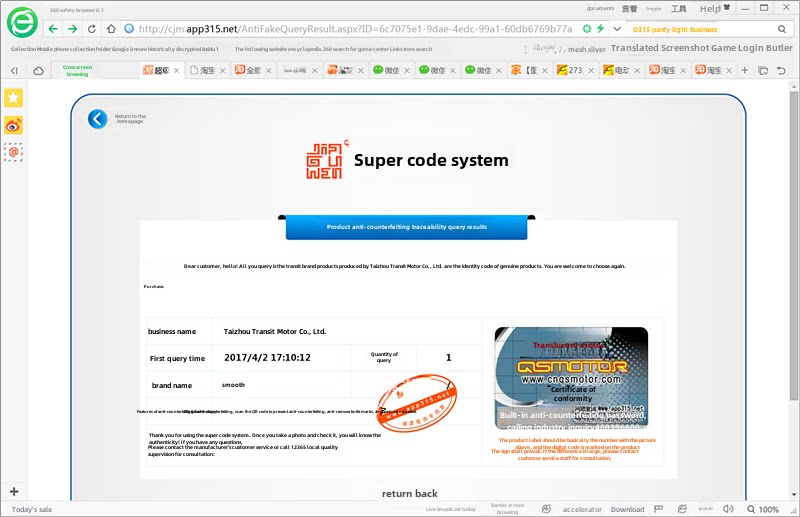
Task: Click 'Cross screen browsing' in tab bar
Action: tap(78, 70)
